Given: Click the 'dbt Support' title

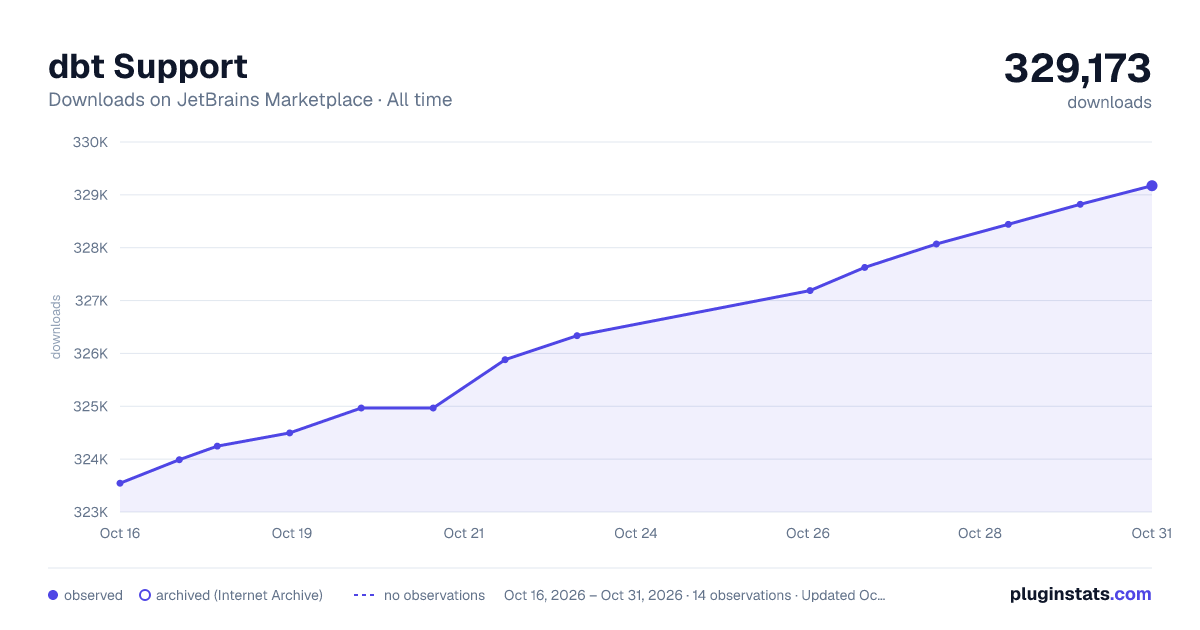Looking at the screenshot, I should (148, 66).
